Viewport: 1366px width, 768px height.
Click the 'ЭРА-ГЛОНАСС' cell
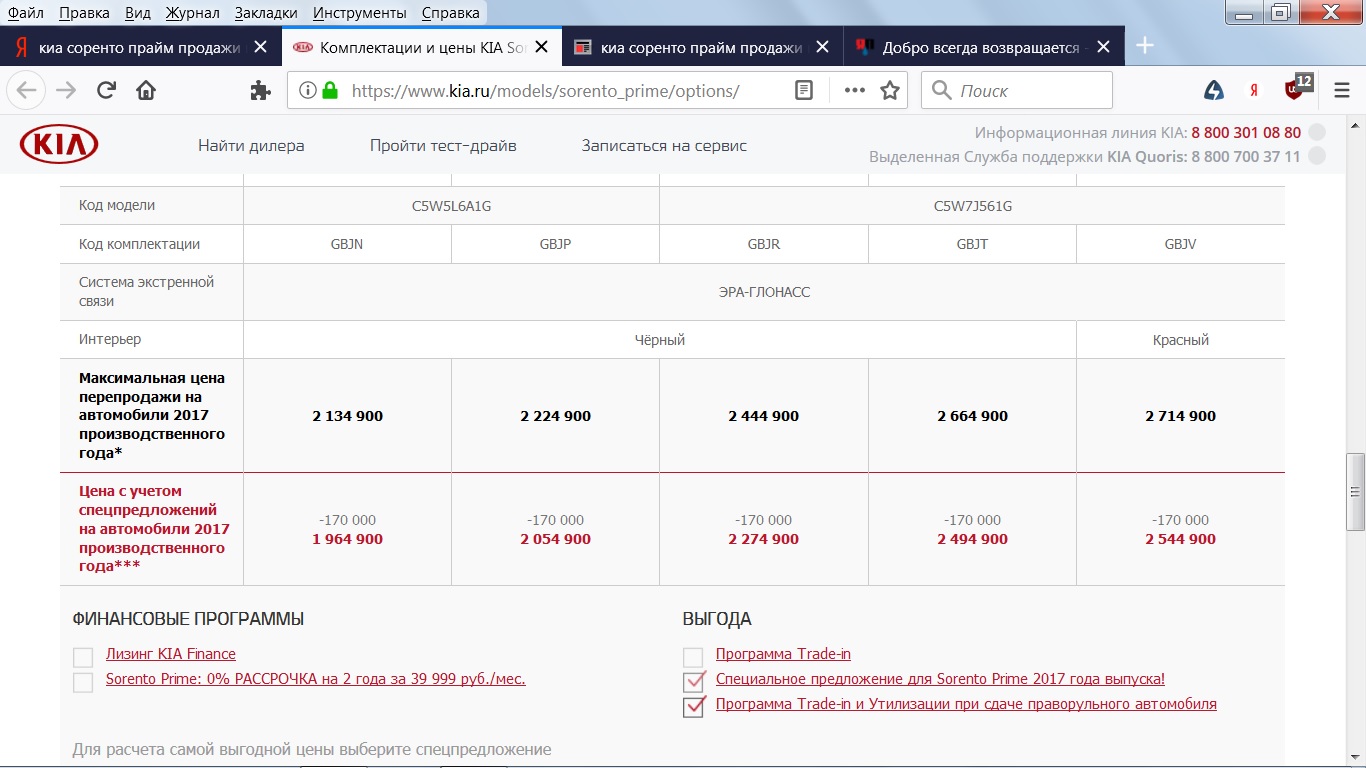[x=764, y=292]
